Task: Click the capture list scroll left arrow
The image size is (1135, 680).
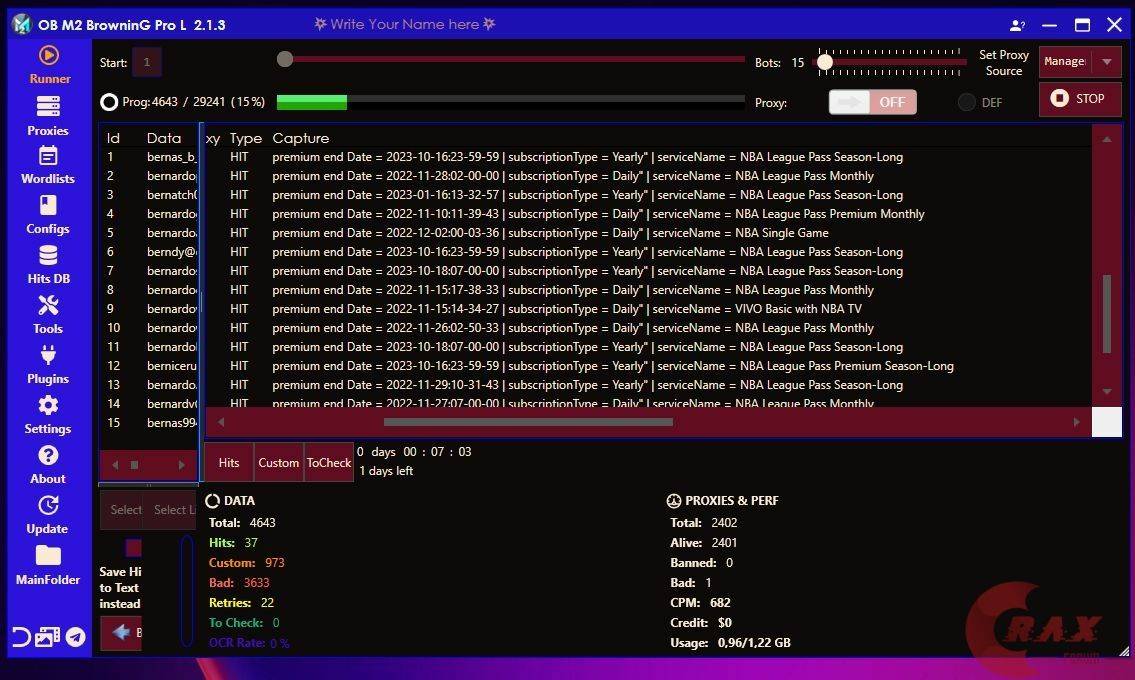Action: pyautogui.click(x=221, y=422)
